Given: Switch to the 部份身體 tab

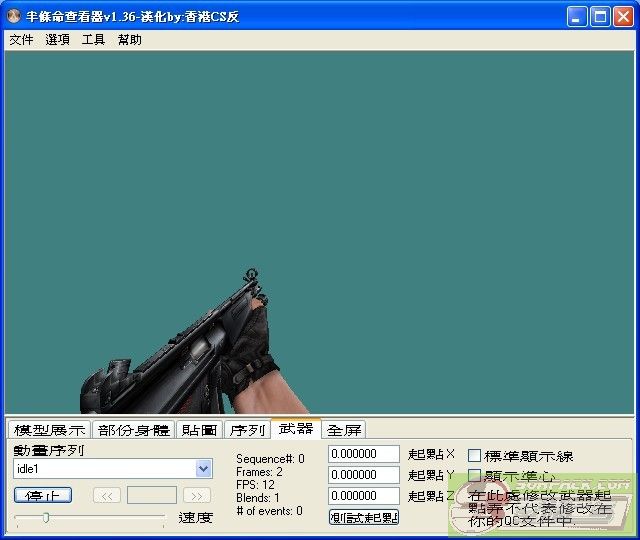Looking at the screenshot, I should point(133,430).
